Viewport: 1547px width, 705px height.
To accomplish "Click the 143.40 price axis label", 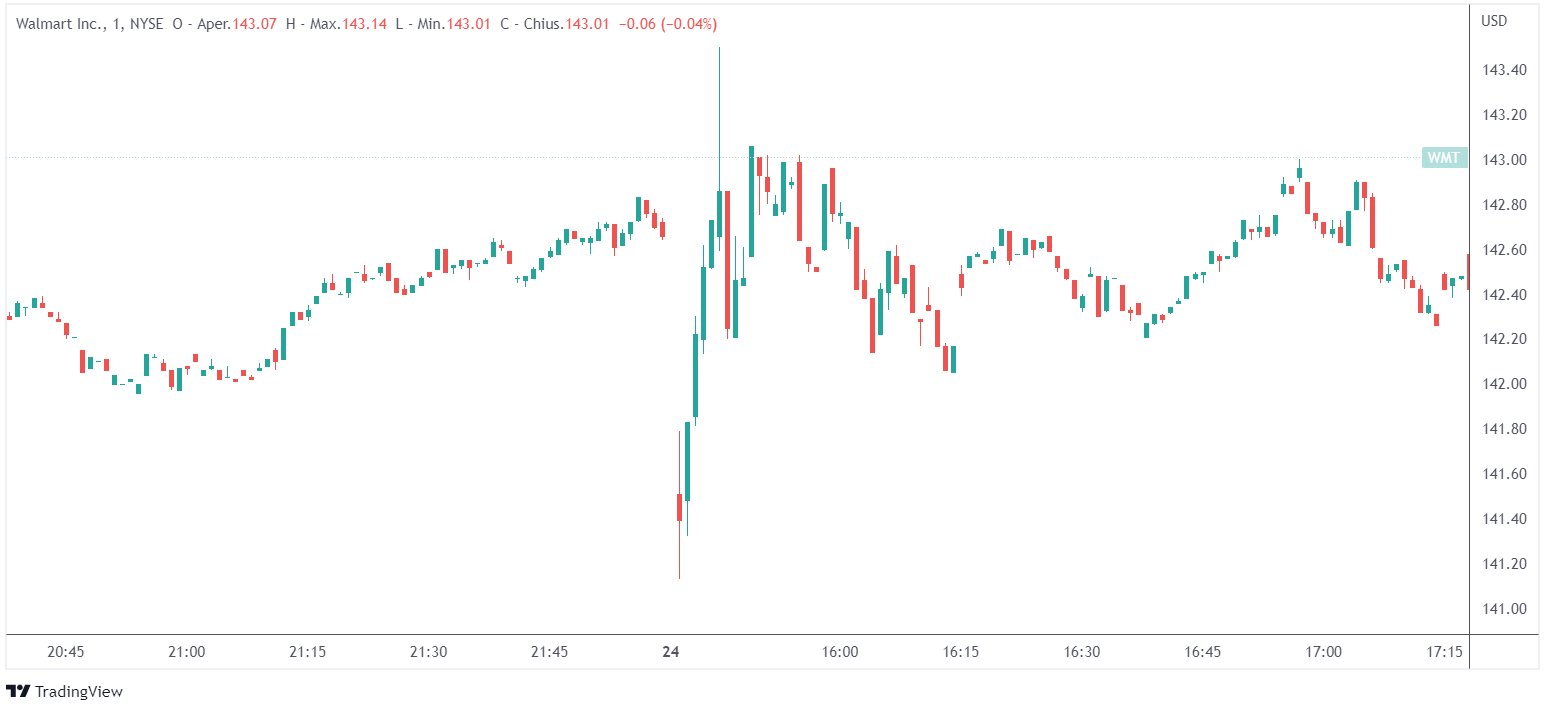I will (x=1503, y=70).
